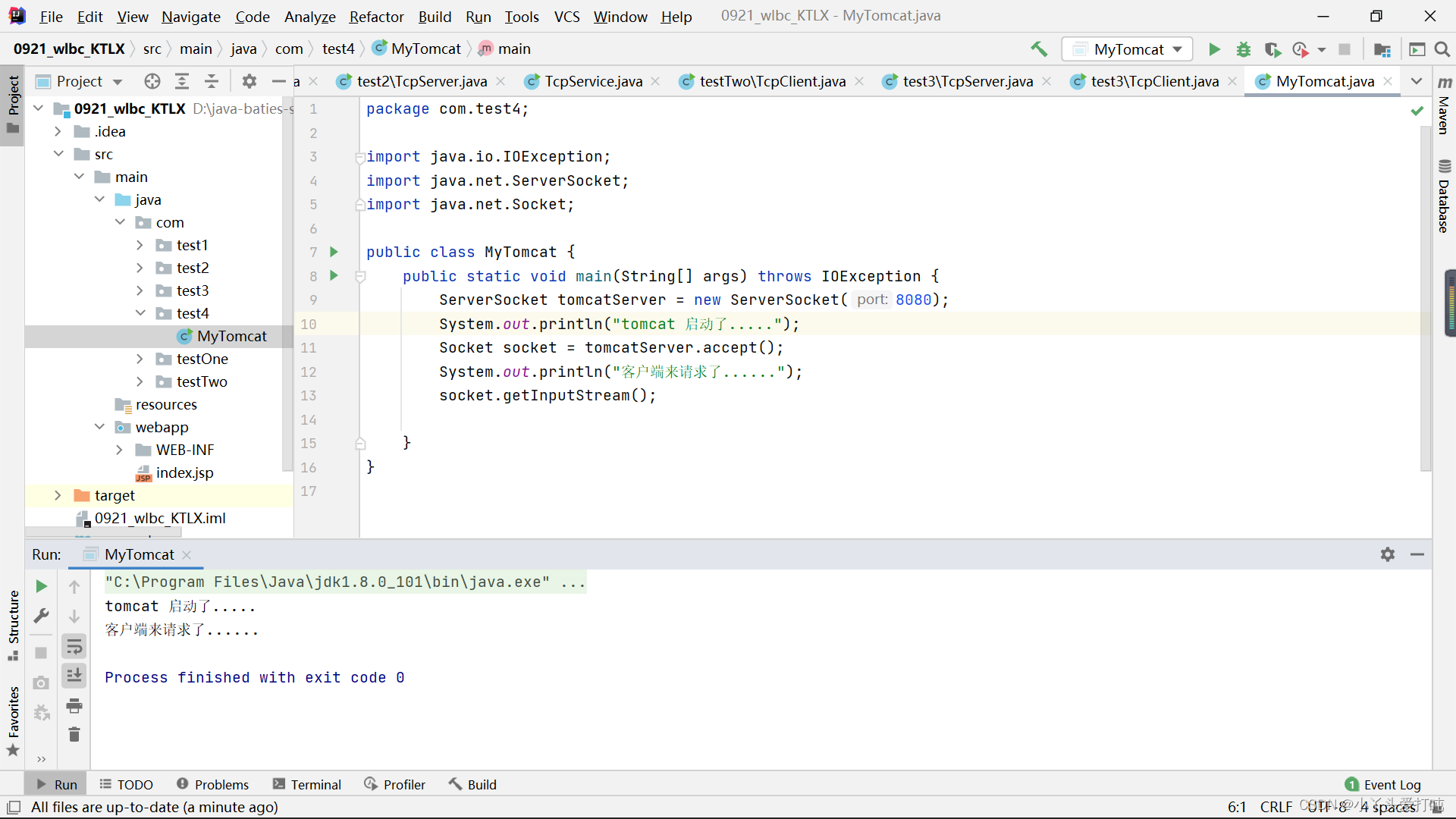Toggle soft-wrap in the Run console
This screenshot has width=1456, height=819.
click(74, 646)
